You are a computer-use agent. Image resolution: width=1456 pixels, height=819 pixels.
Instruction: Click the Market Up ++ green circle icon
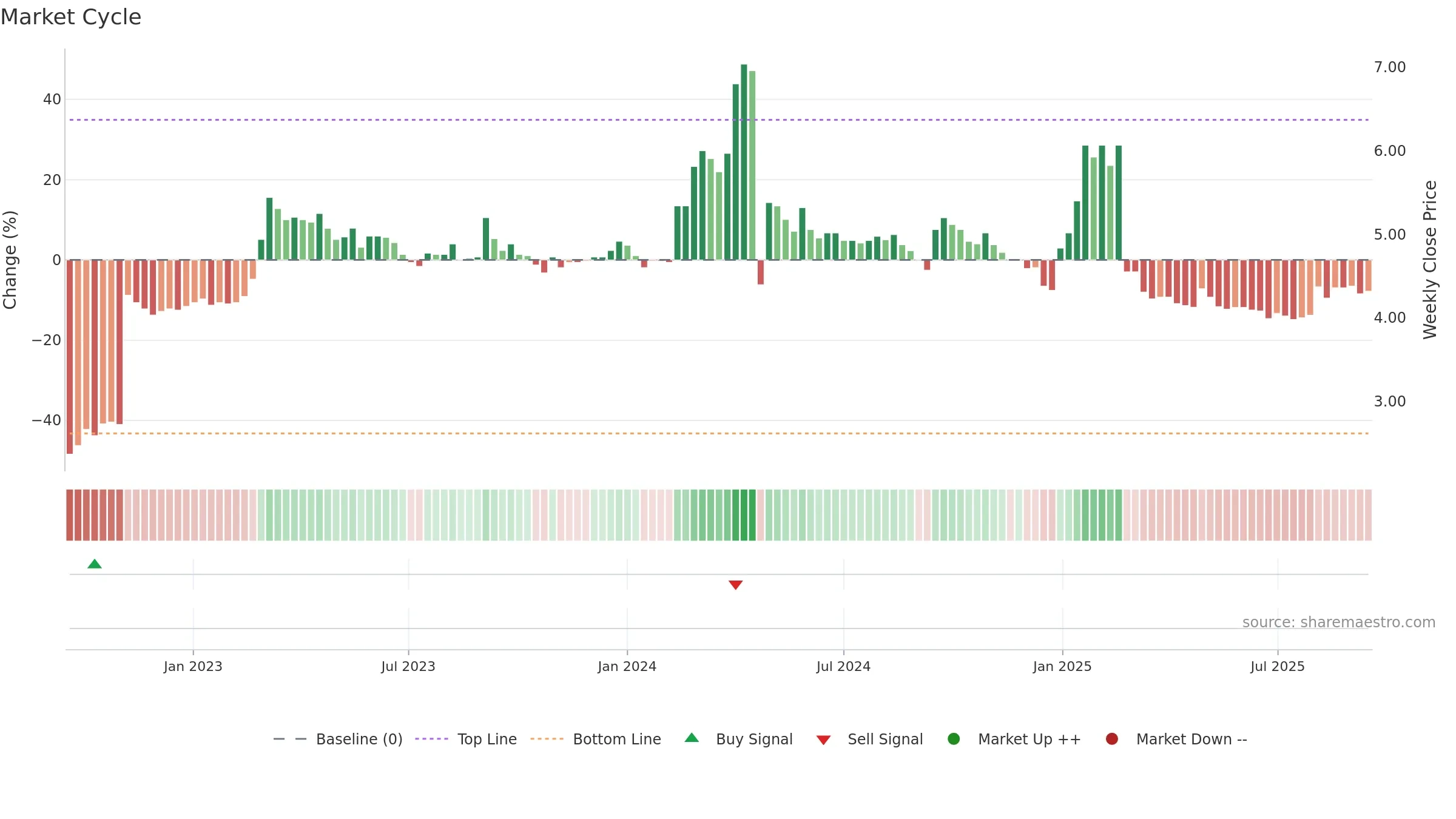tap(954, 739)
